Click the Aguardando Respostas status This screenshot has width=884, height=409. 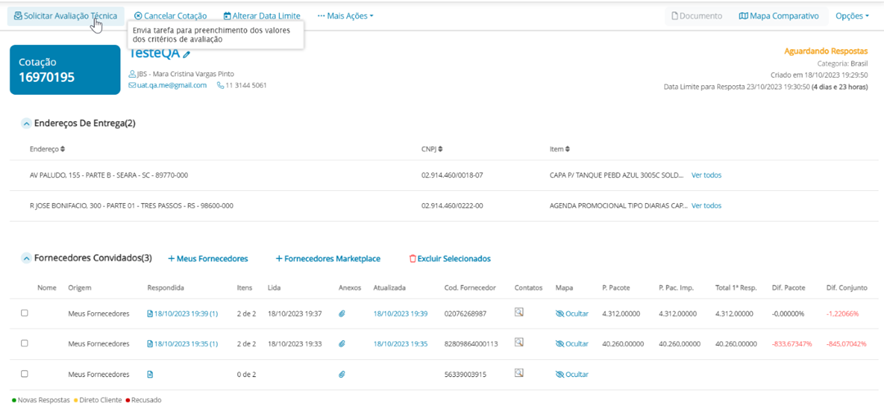pyautogui.click(x=826, y=51)
